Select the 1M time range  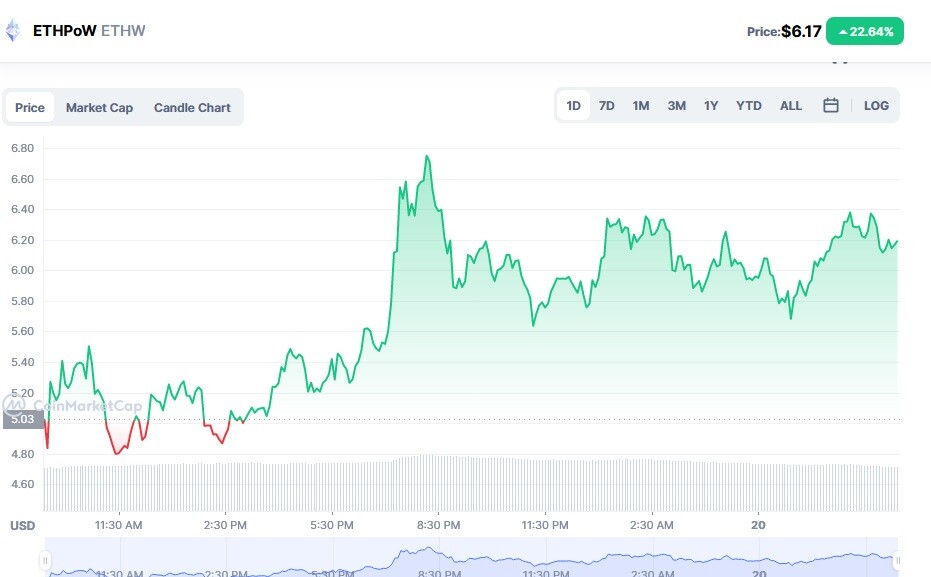[x=641, y=106]
